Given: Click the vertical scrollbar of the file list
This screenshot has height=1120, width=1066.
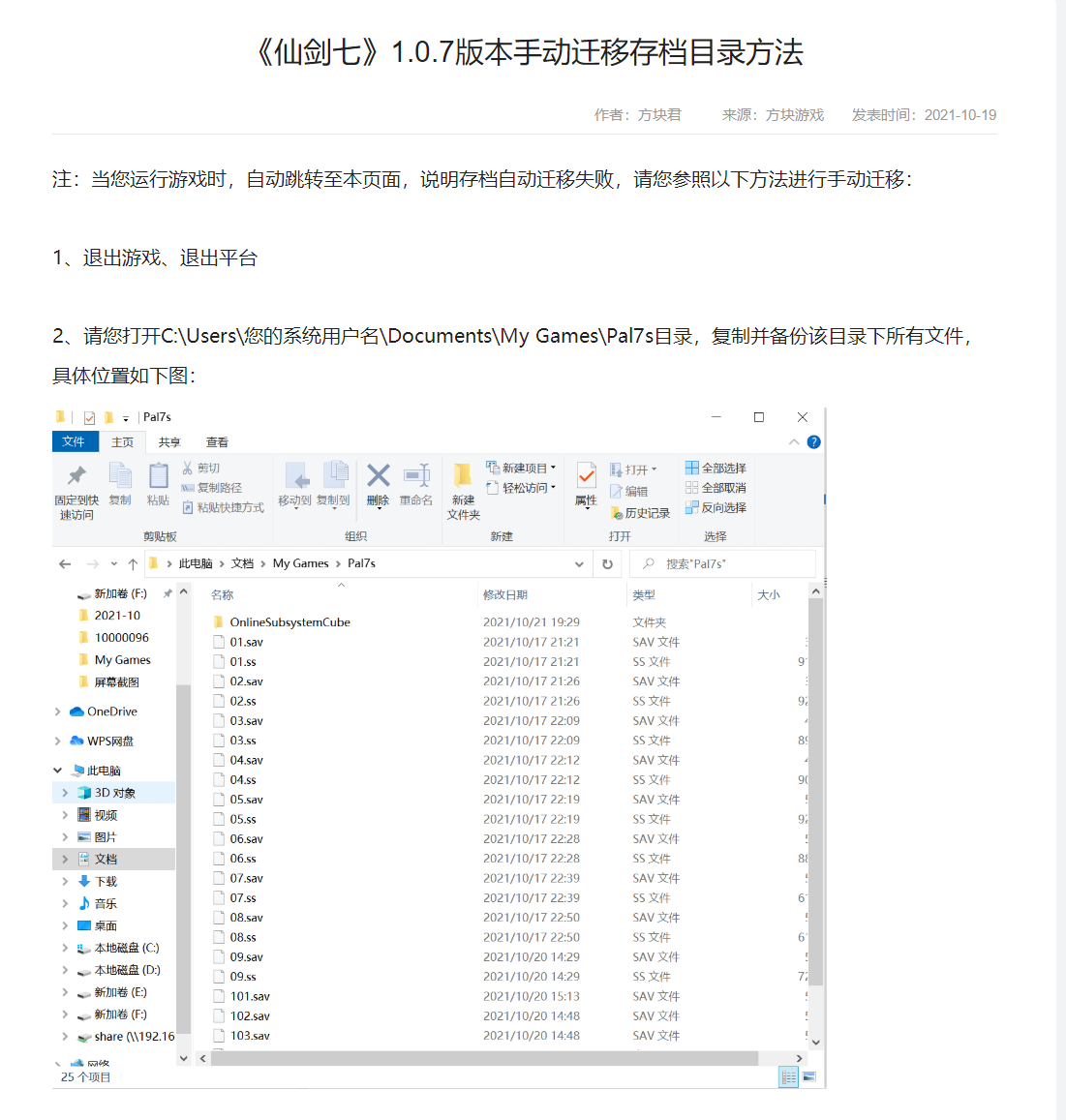Looking at the screenshot, I should (815, 793).
